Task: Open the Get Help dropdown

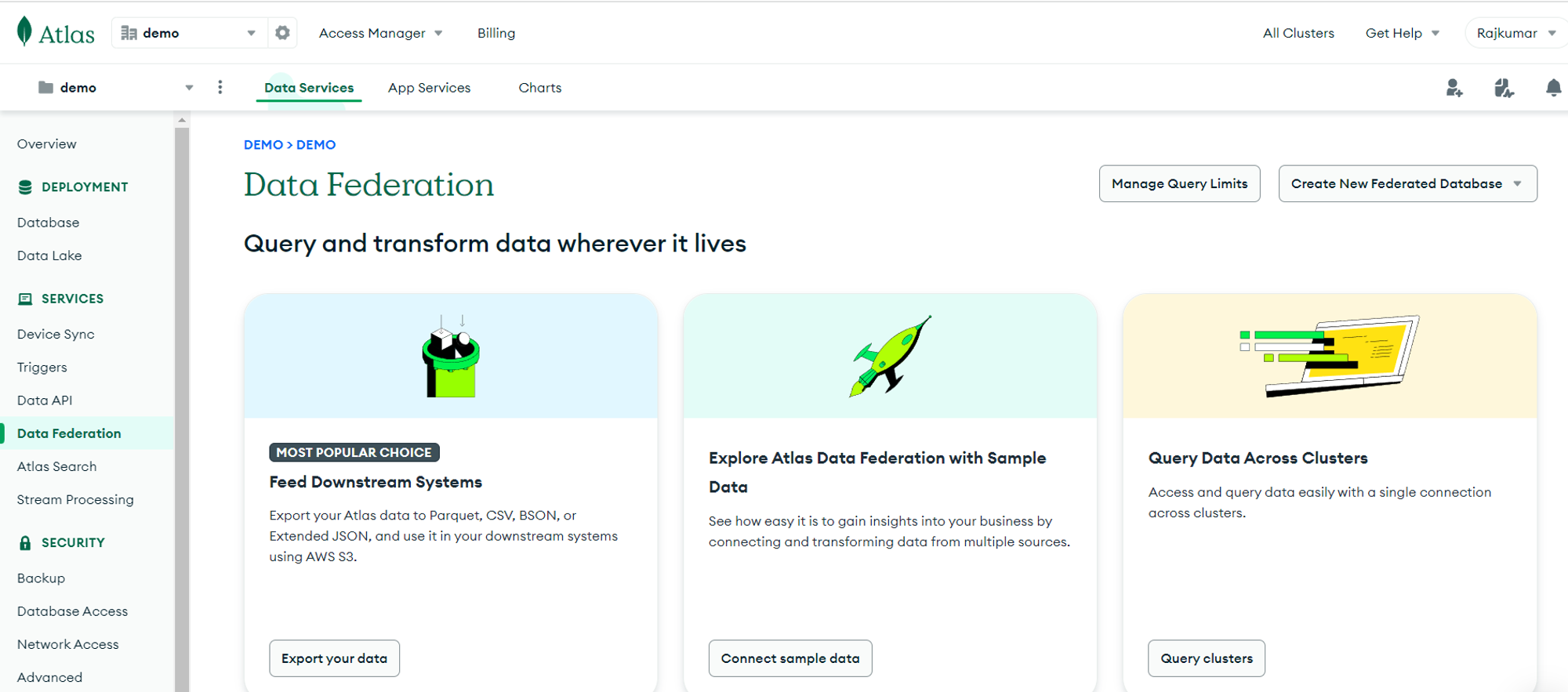Action: pos(1403,33)
